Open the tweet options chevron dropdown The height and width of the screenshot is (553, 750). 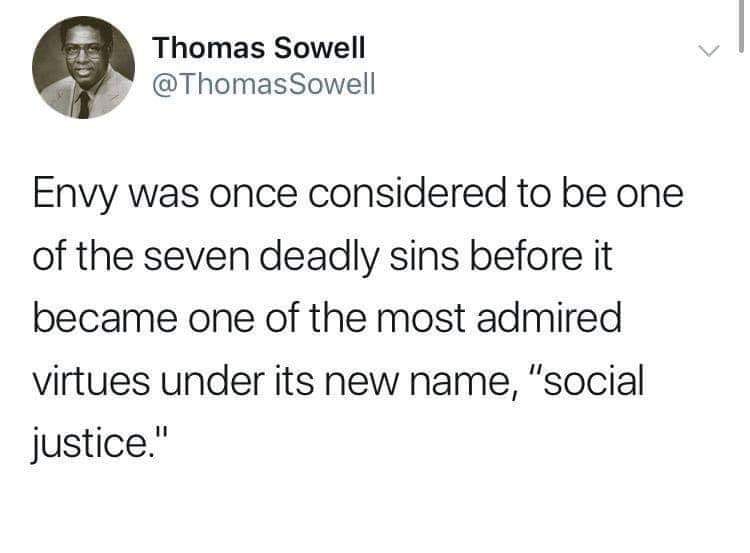[x=707, y=49]
